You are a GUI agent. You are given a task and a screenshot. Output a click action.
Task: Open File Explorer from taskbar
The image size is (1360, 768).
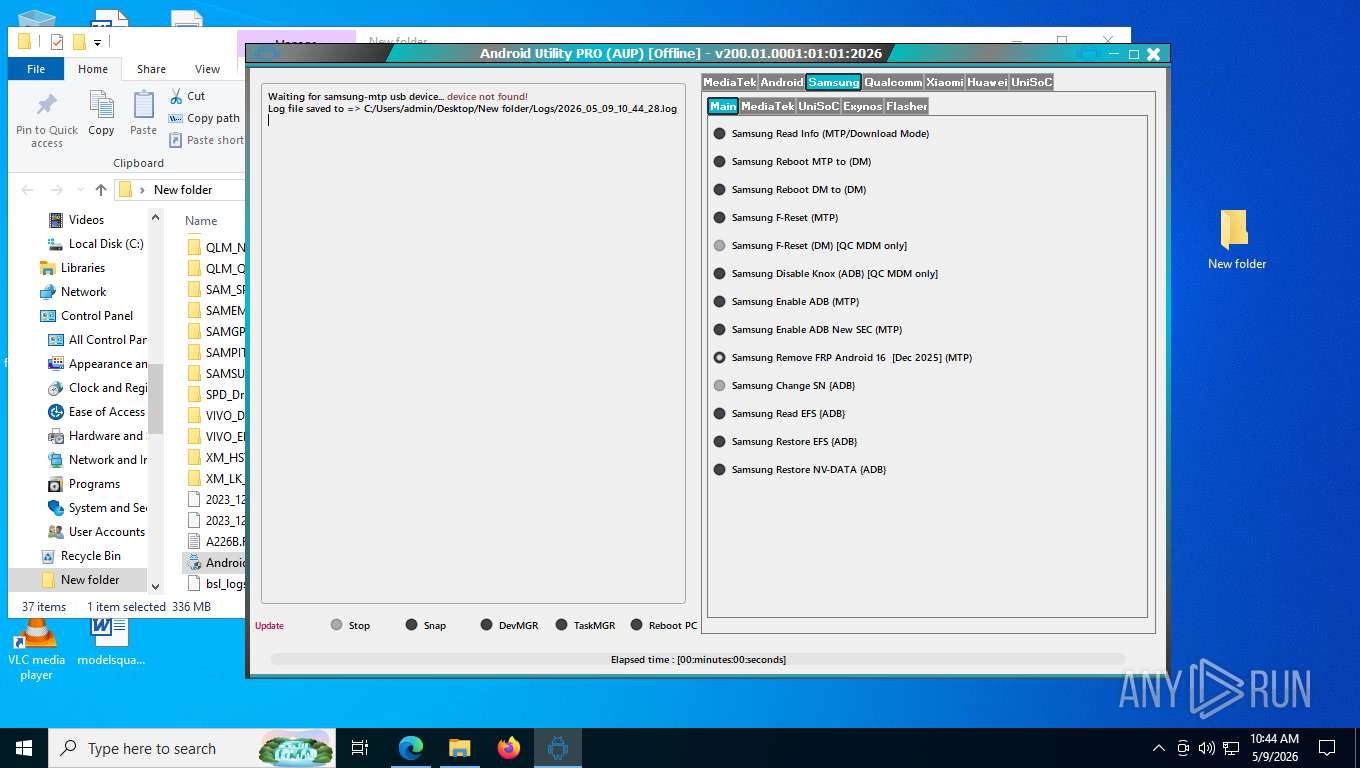(459, 748)
